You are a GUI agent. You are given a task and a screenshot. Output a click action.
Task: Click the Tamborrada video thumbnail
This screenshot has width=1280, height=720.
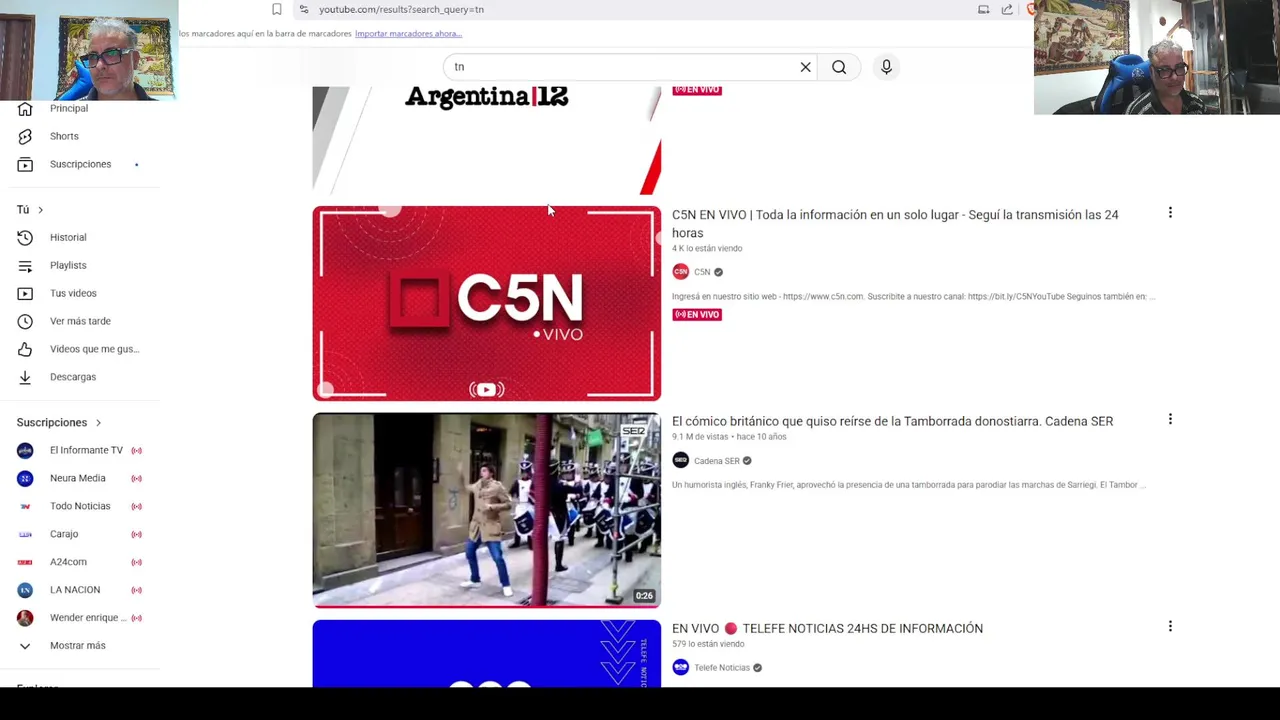[x=486, y=510]
